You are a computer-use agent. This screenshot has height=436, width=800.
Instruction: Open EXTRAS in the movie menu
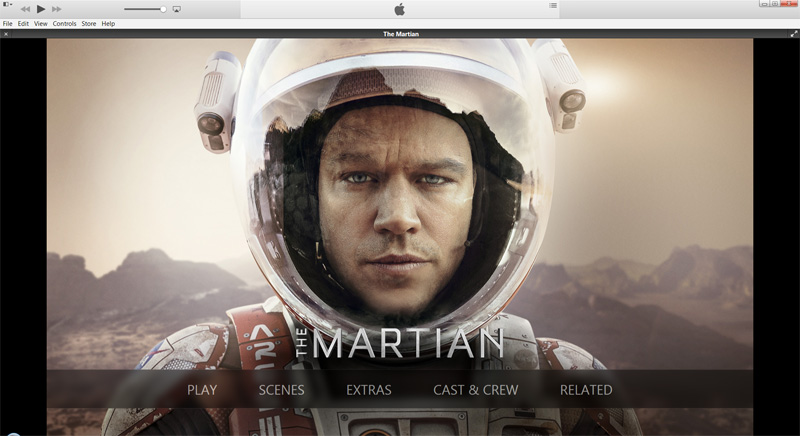tap(369, 390)
